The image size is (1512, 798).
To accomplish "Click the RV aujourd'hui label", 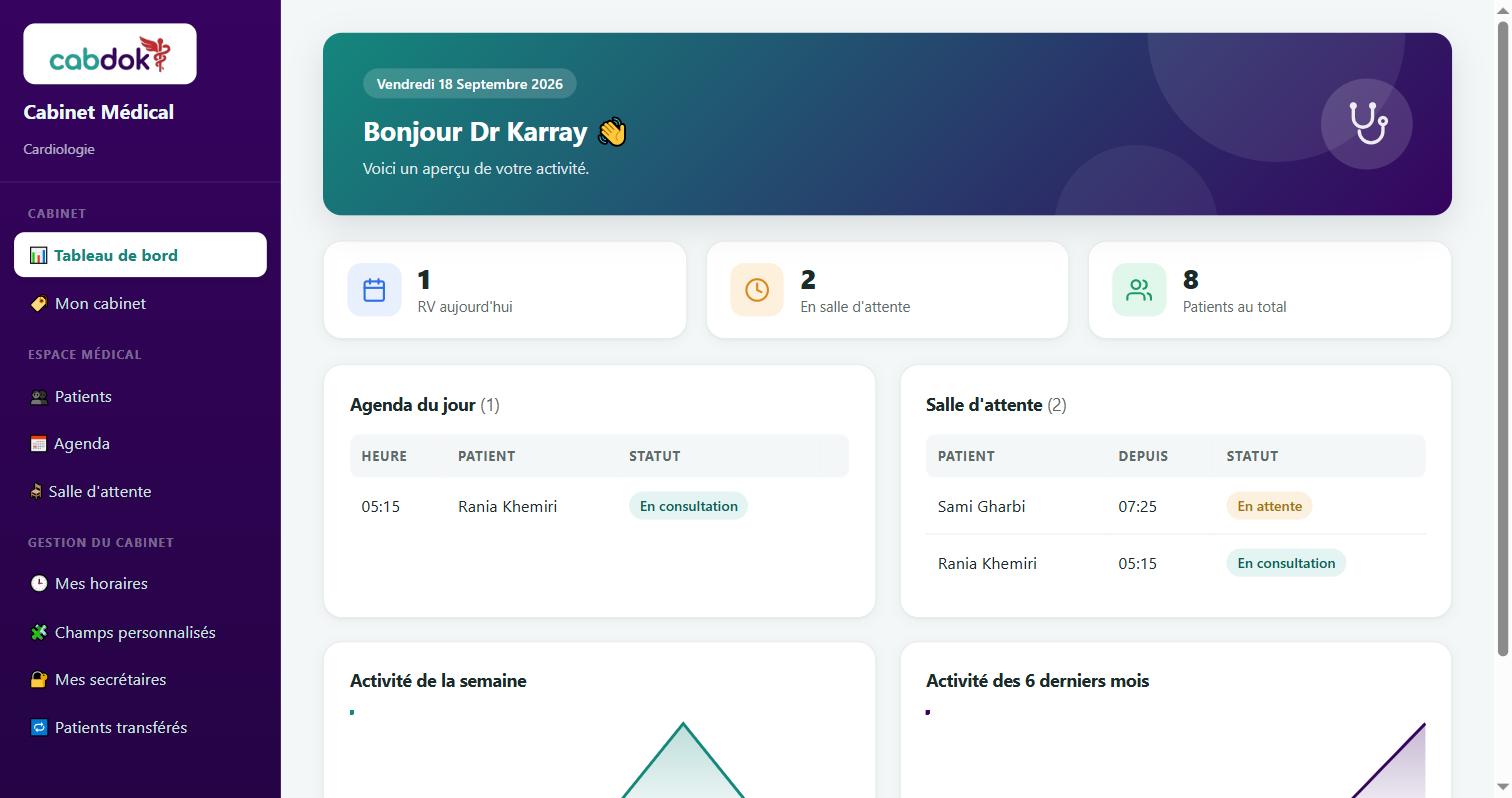I will 465,307.
